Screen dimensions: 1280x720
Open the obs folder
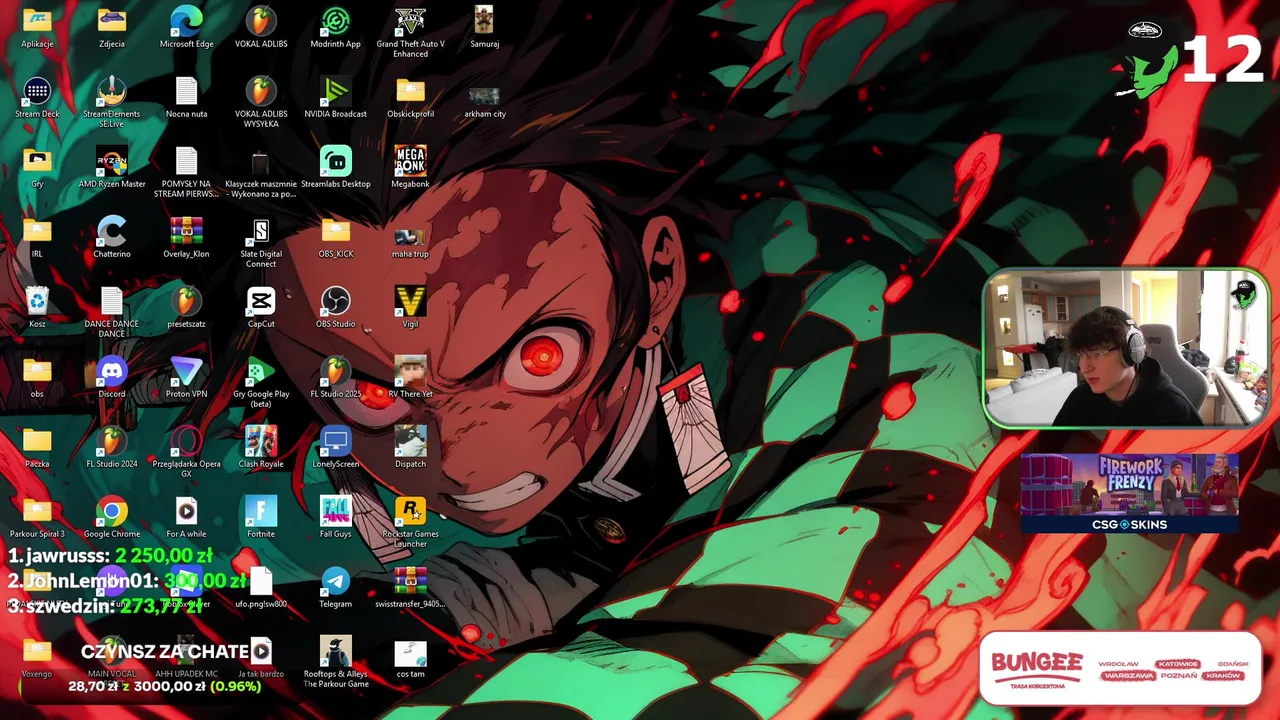37,378
